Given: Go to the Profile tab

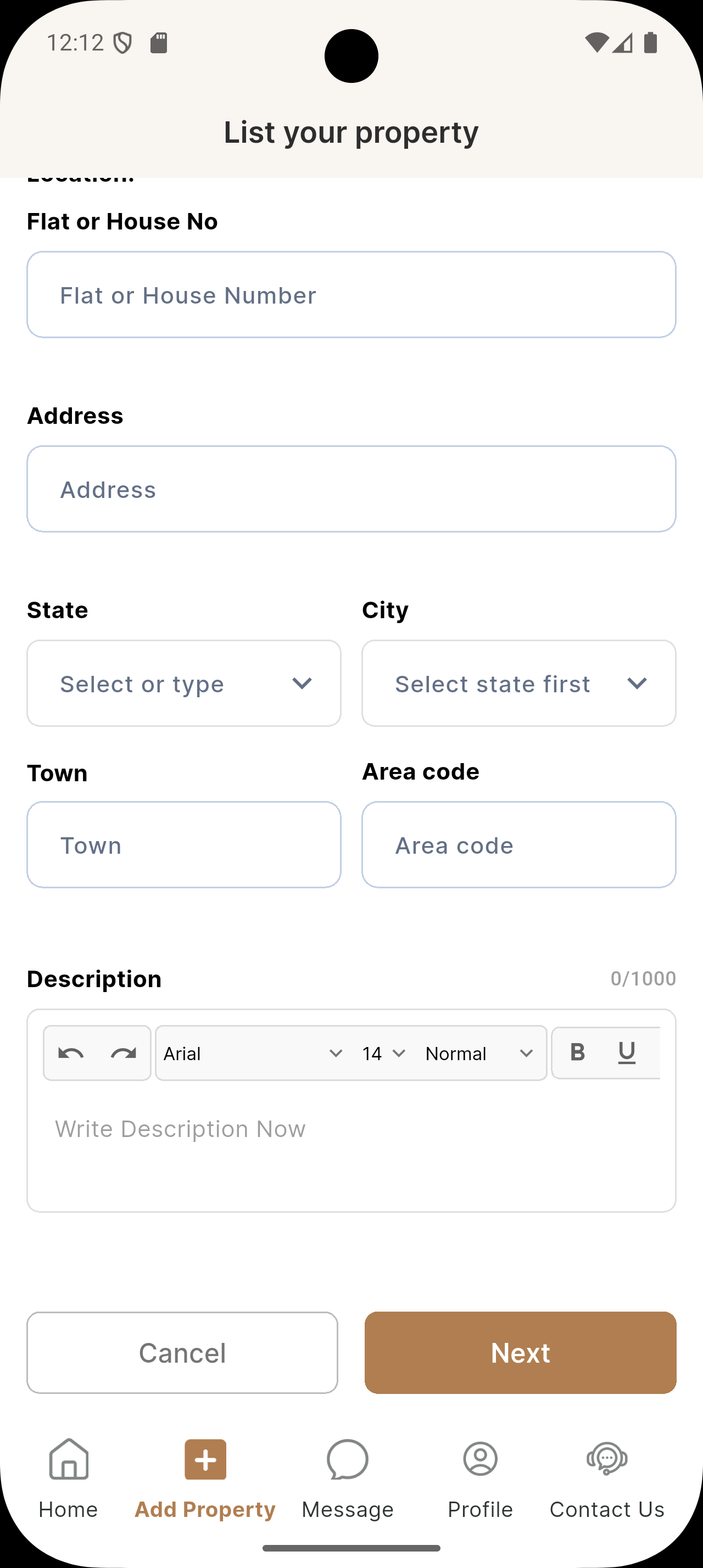Looking at the screenshot, I should click(x=480, y=1474).
